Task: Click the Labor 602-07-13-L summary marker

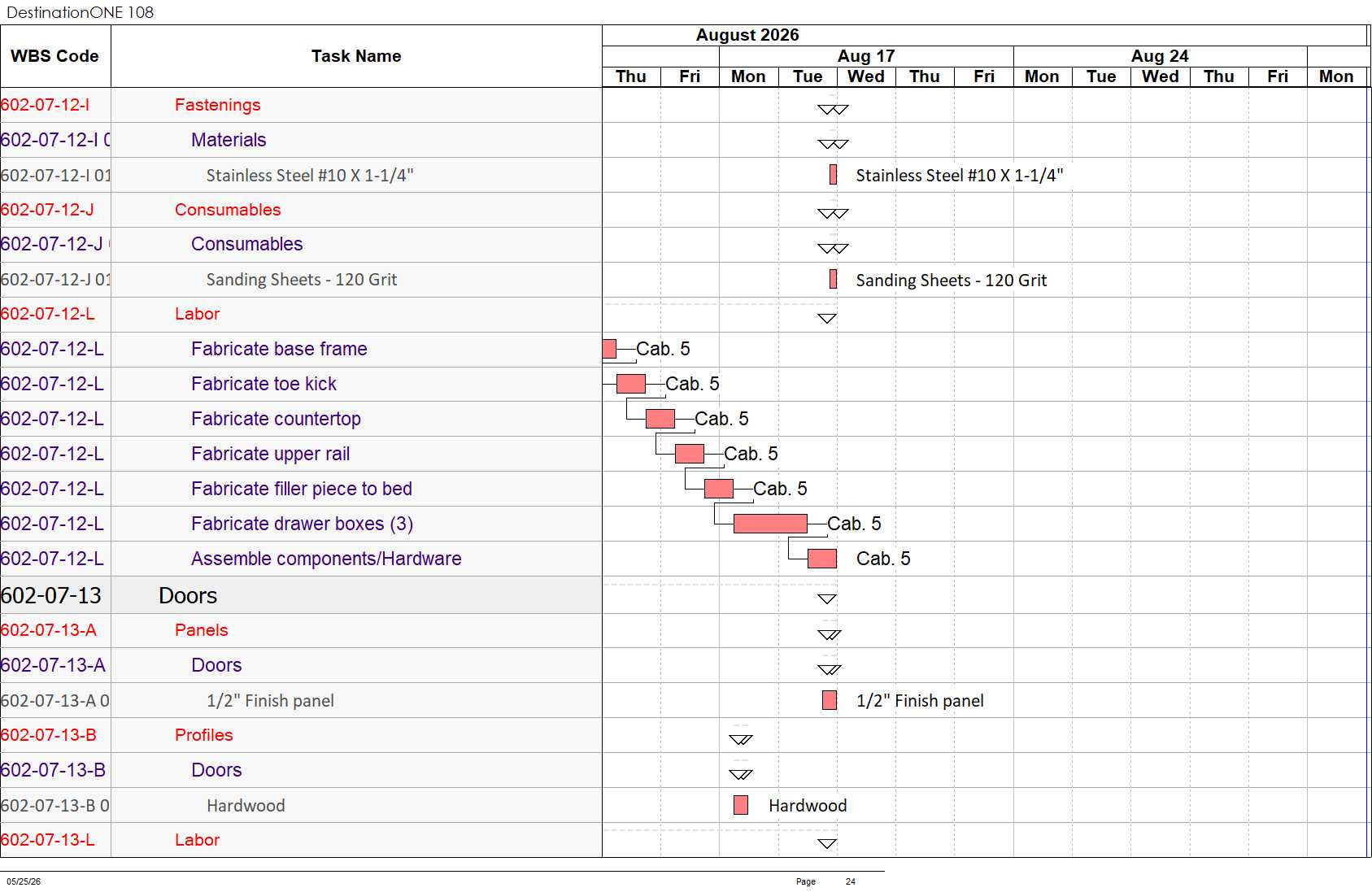Action: [827, 844]
